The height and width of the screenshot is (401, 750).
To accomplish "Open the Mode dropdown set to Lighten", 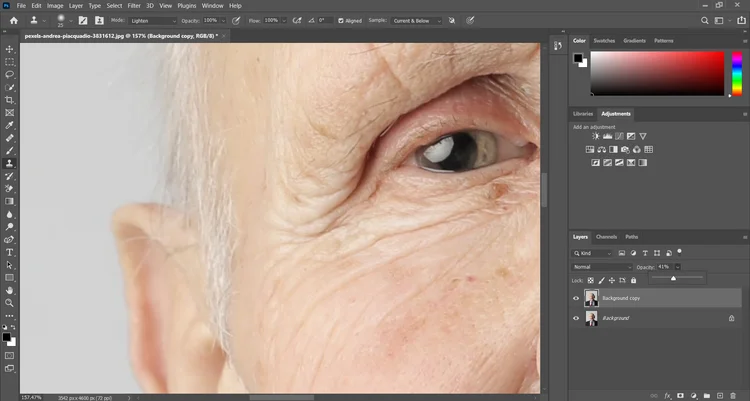I will tap(153, 20).
